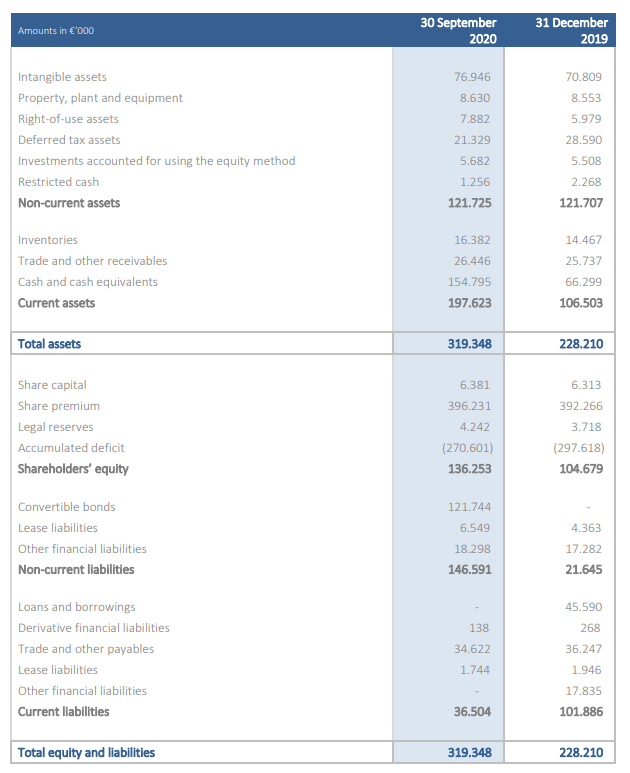This screenshot has height=773, width=630.
Task: Click the Derivative financial liabilities label
Action: pyautogui.click(x=94, y=628)
